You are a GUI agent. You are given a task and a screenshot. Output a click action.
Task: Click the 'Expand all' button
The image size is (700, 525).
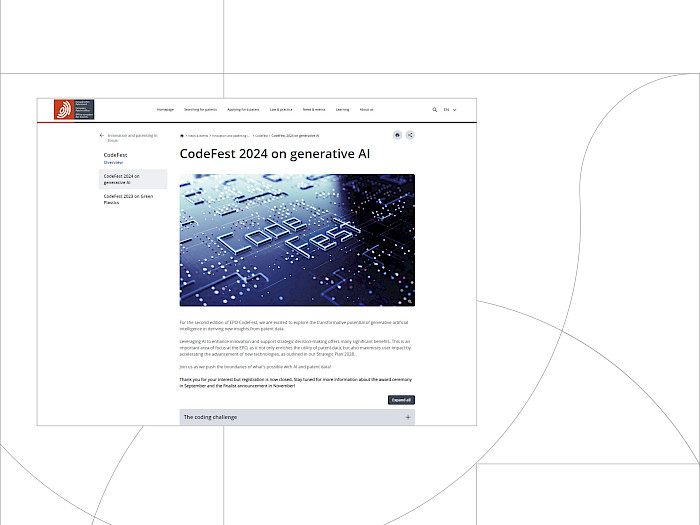(401, 400)
